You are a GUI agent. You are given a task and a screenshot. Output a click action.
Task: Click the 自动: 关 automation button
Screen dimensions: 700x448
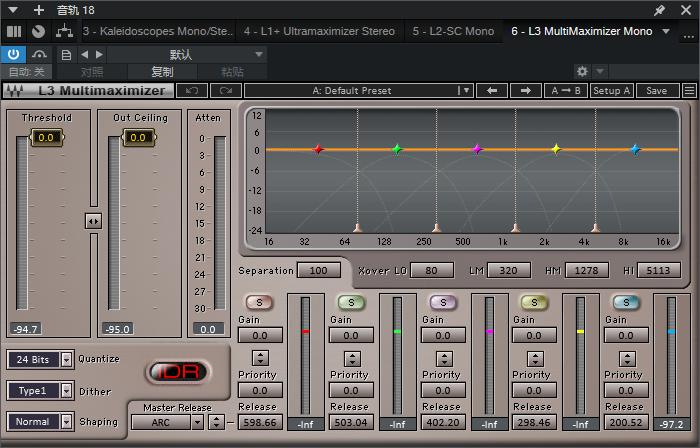[26, 71]
